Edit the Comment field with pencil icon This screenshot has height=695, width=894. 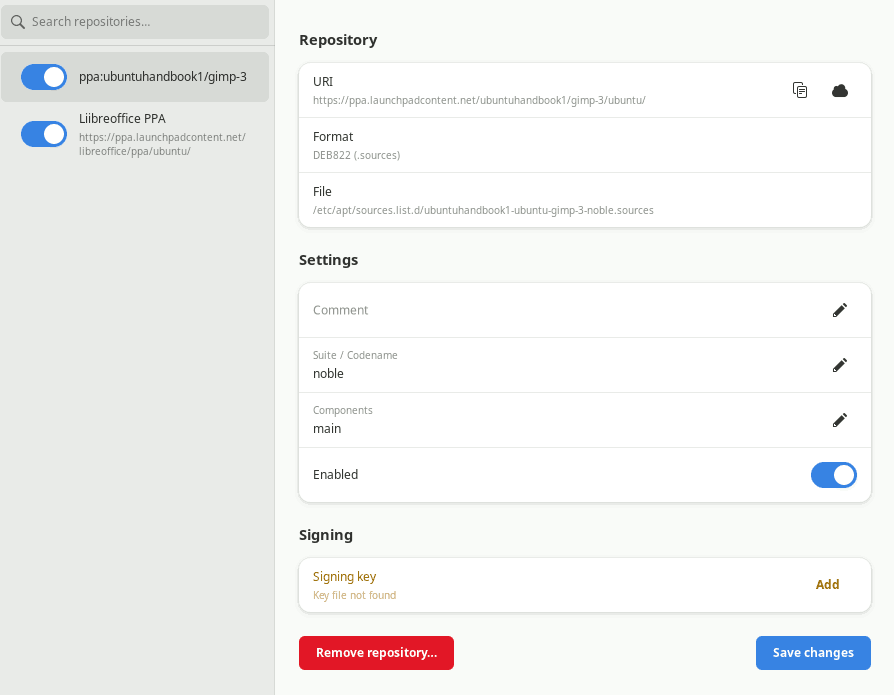point(840,310)
